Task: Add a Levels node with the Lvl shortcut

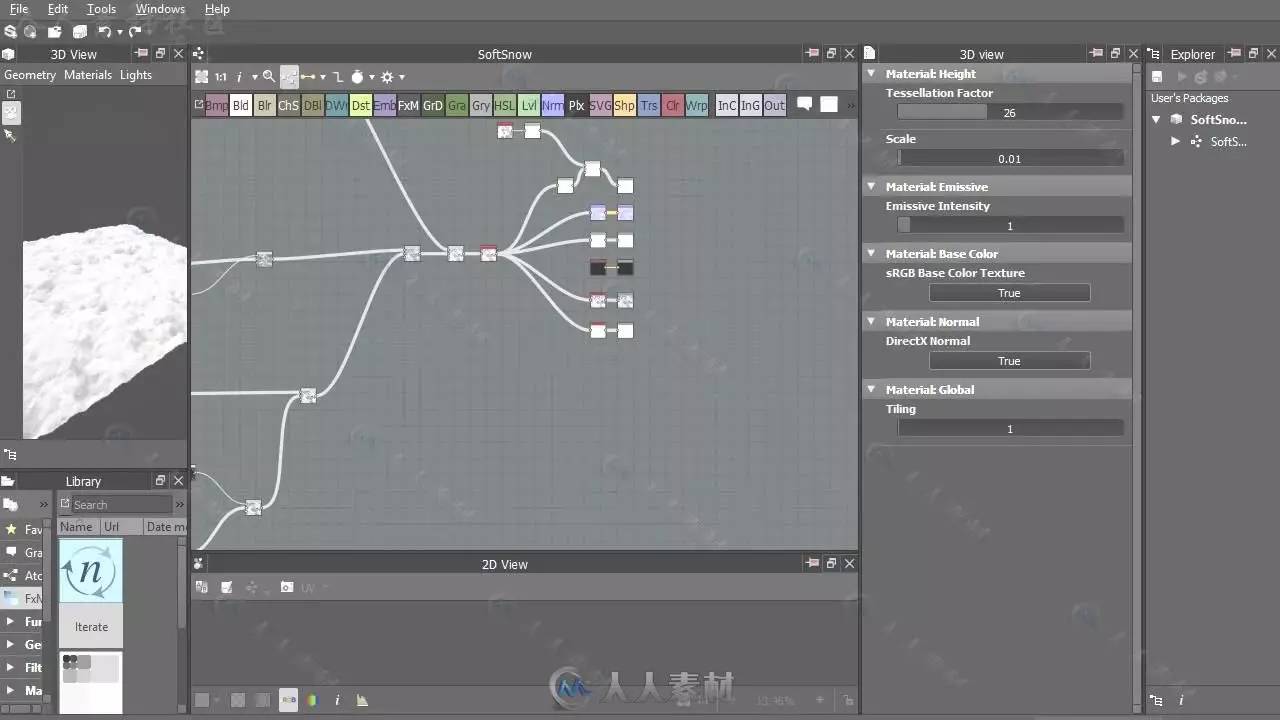Action: point(529,105)
